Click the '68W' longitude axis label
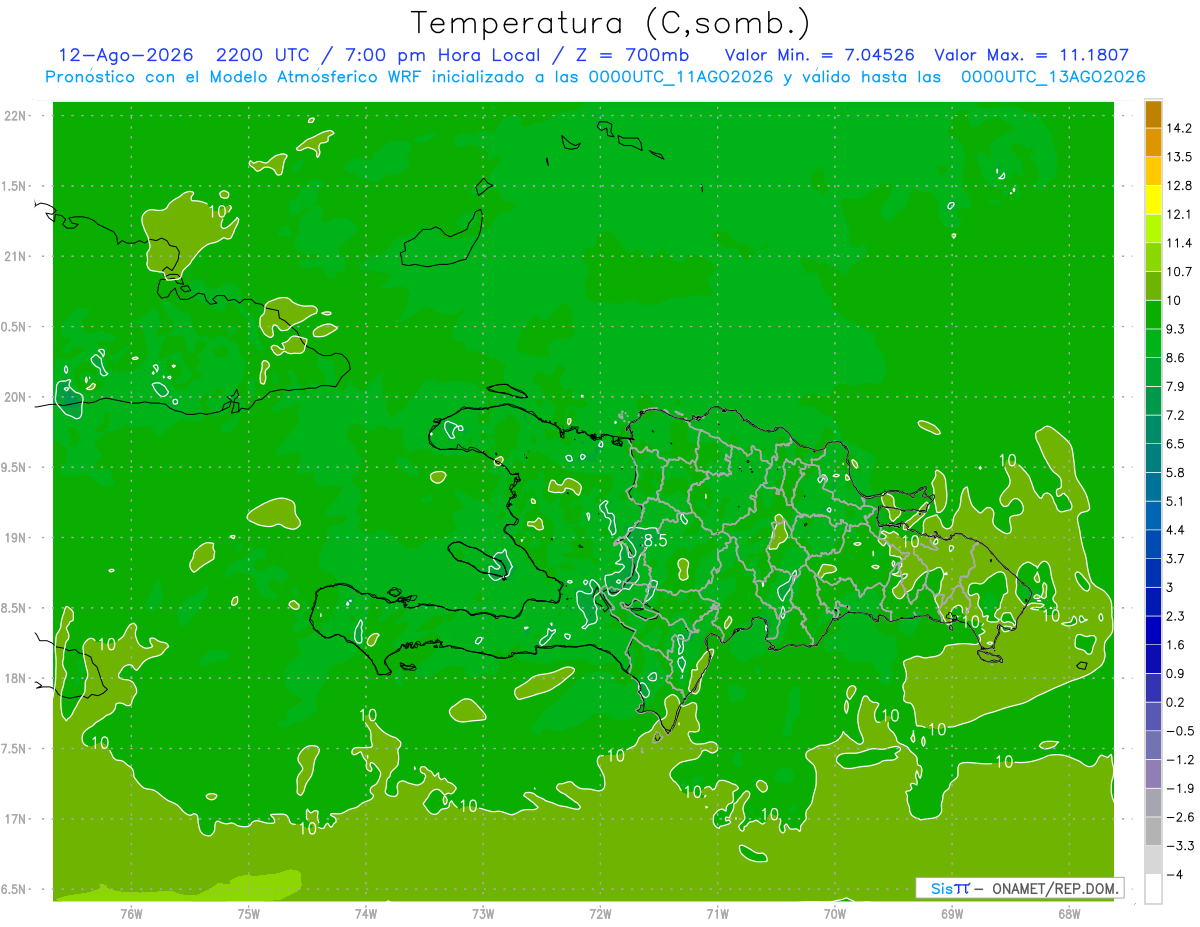 [x=1069, y=914]
